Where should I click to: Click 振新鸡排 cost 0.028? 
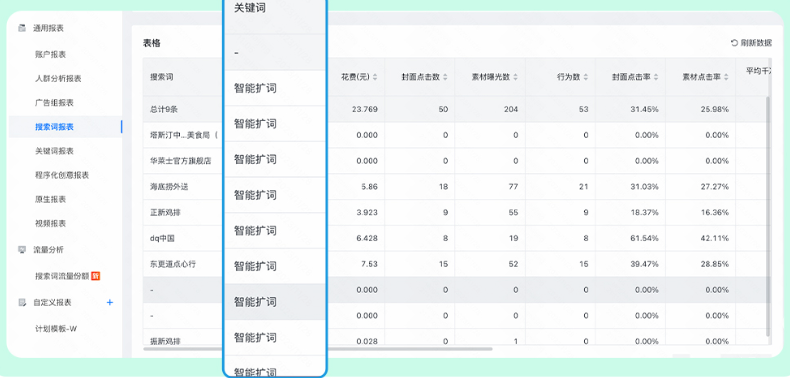point(367,341)
